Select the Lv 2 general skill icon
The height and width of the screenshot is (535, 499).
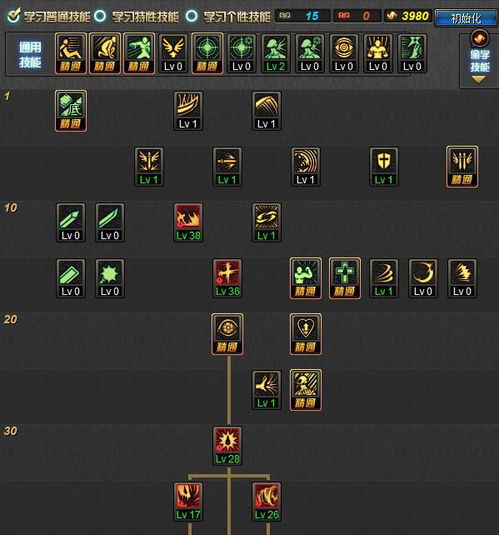(275, 53)
